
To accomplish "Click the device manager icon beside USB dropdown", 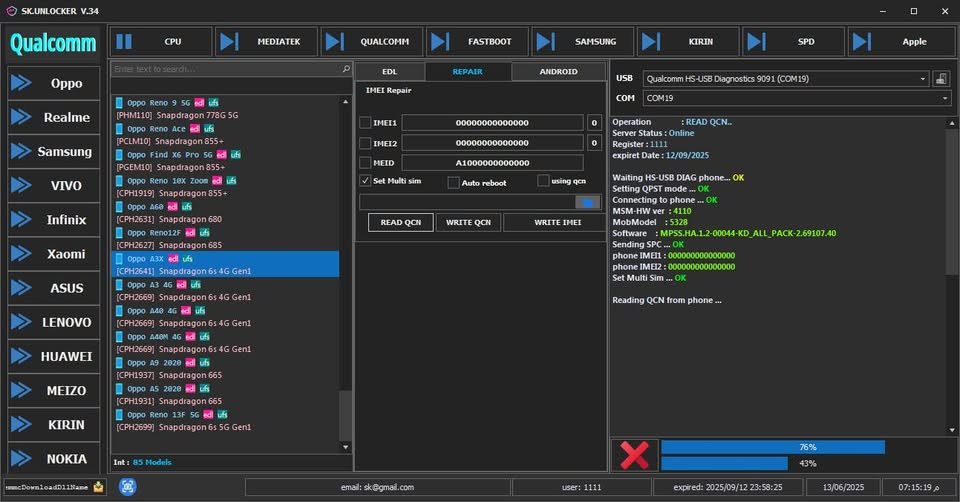I will [x=941, y=79].
